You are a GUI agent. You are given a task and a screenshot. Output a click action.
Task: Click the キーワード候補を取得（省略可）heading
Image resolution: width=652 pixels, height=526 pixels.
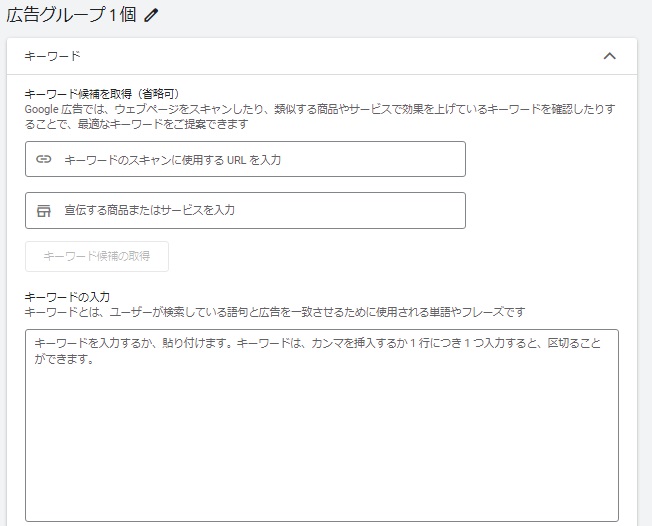tap(102, 94)
